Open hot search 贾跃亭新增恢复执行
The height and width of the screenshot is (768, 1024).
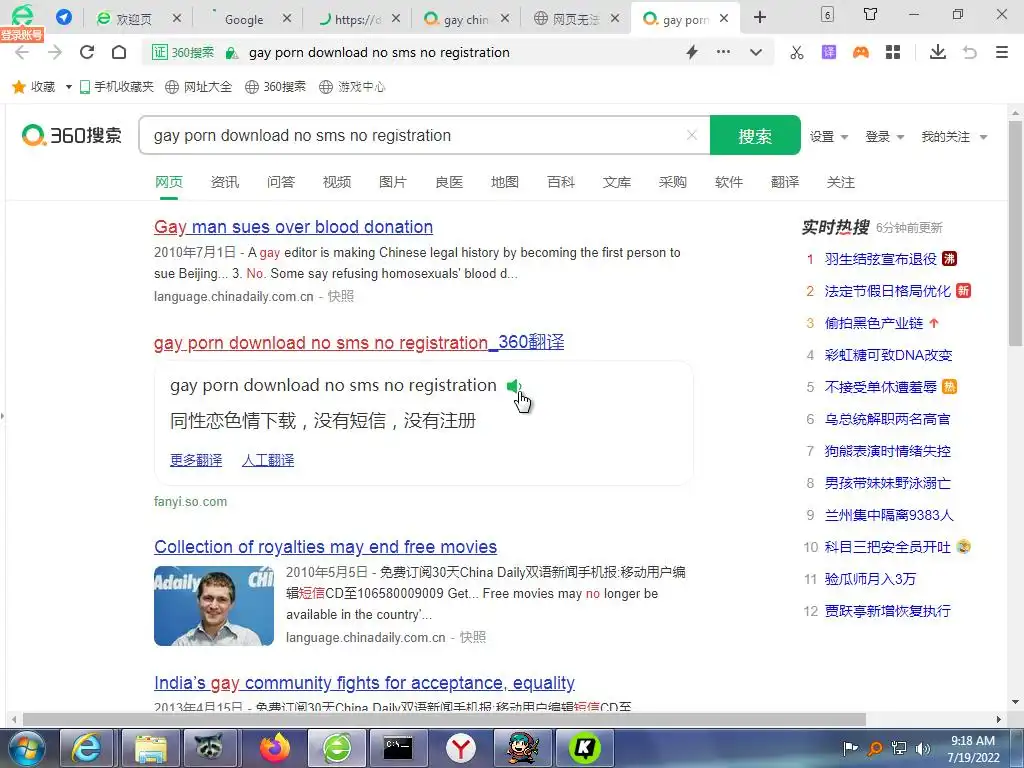(x=888, y=611)
